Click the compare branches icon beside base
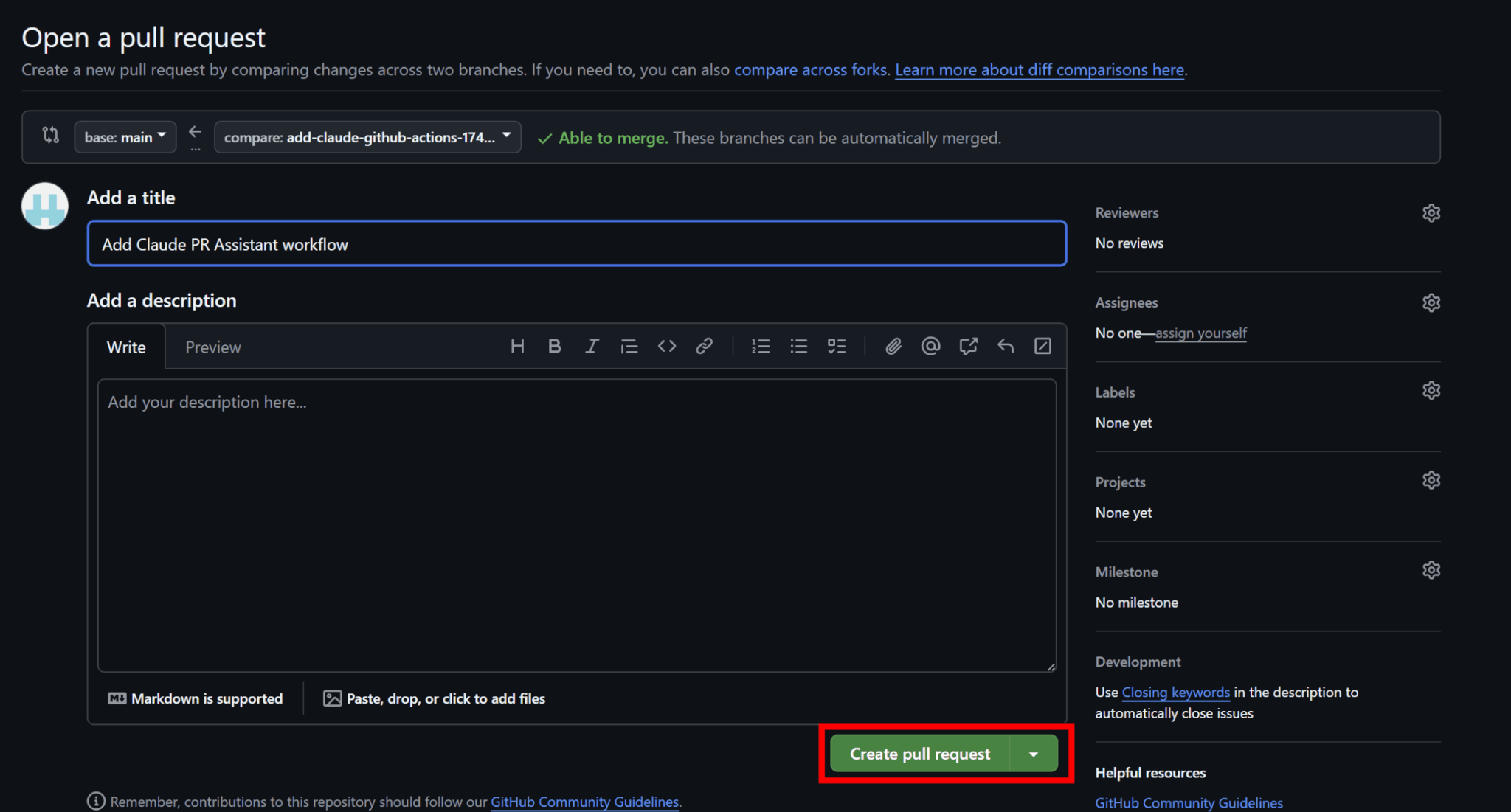Screen dimensions: 1511x812 click(50, 136)
